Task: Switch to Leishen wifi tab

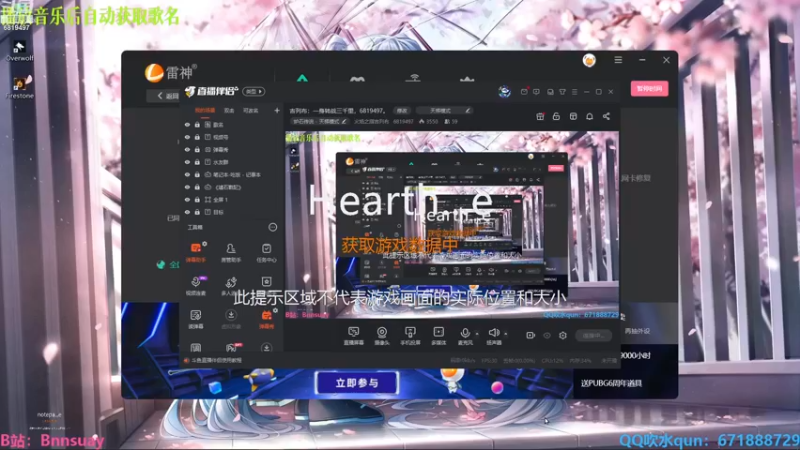Action: [412, 78]
